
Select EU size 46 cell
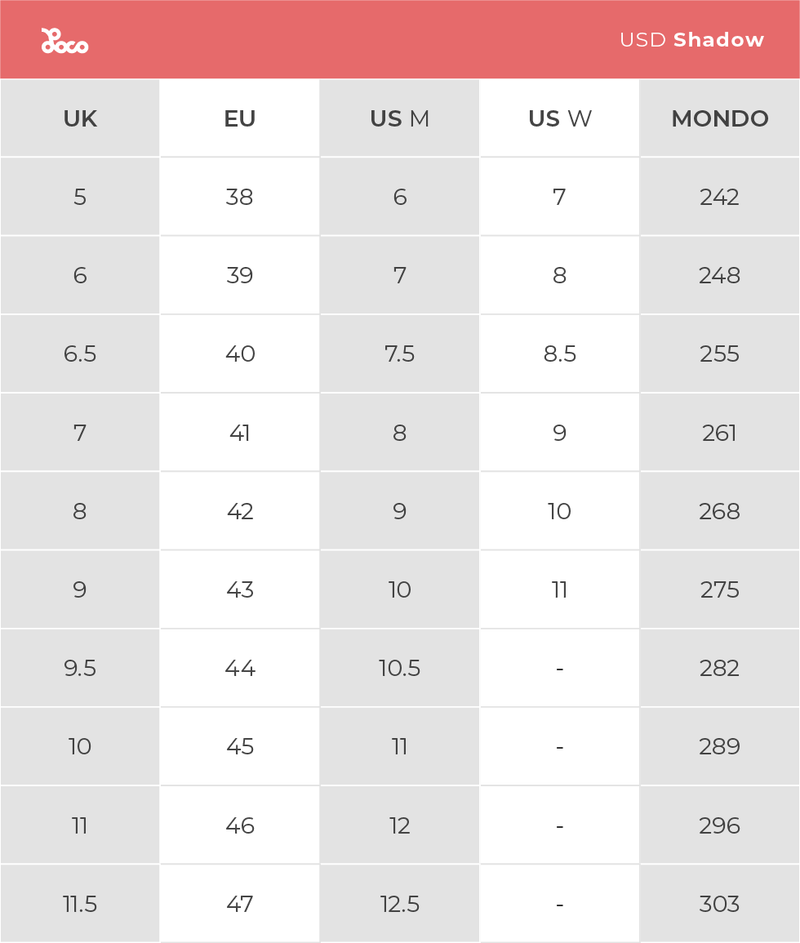coord(240,826)
